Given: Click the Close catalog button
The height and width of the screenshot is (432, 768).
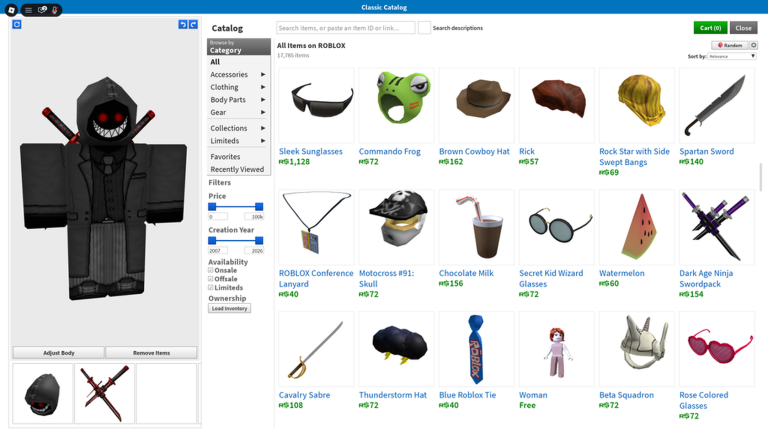Looking at the screenshot, I should click(x=743, y=28).
